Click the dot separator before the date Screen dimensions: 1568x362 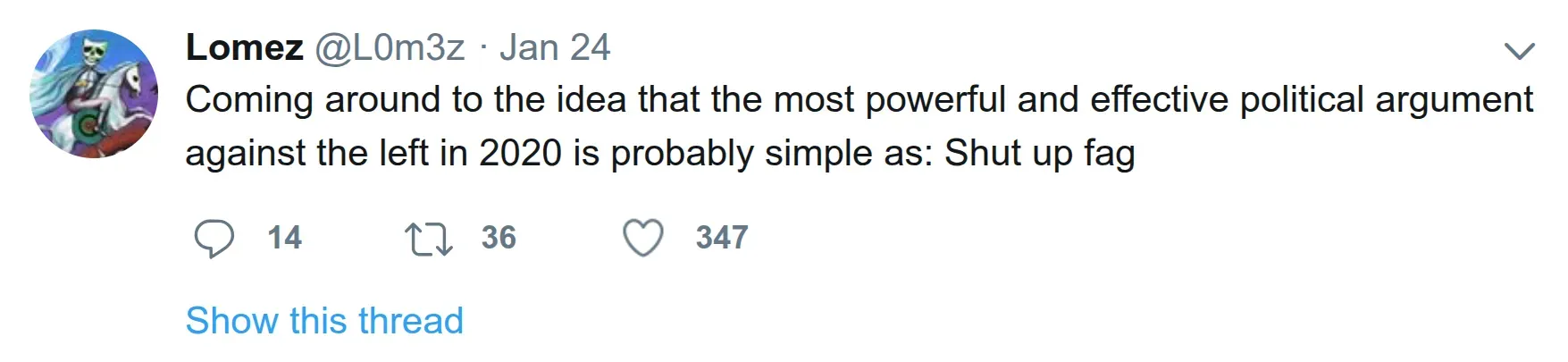[482, 48]
